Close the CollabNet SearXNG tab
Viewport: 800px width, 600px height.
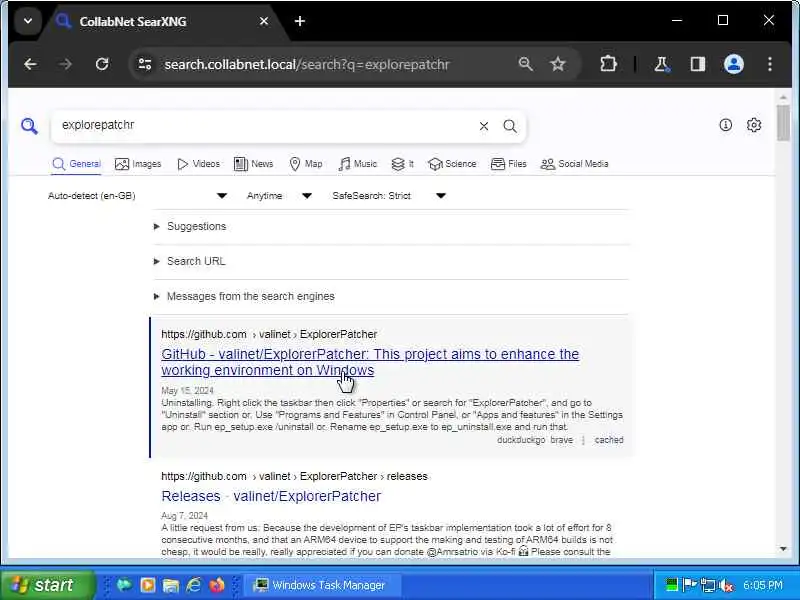click(x=264, y=21)
